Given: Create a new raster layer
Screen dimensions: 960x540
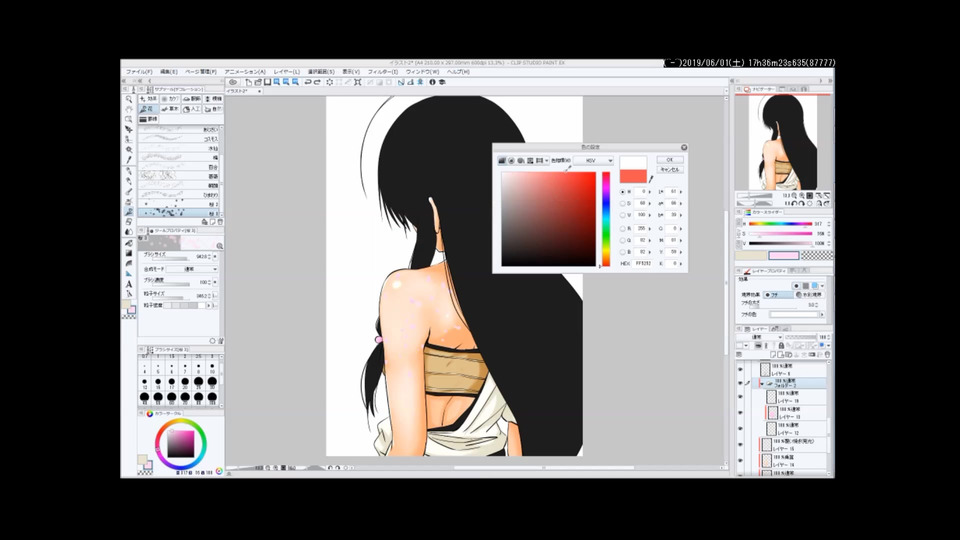Looking at the screenshot, I should coord(773,354).
